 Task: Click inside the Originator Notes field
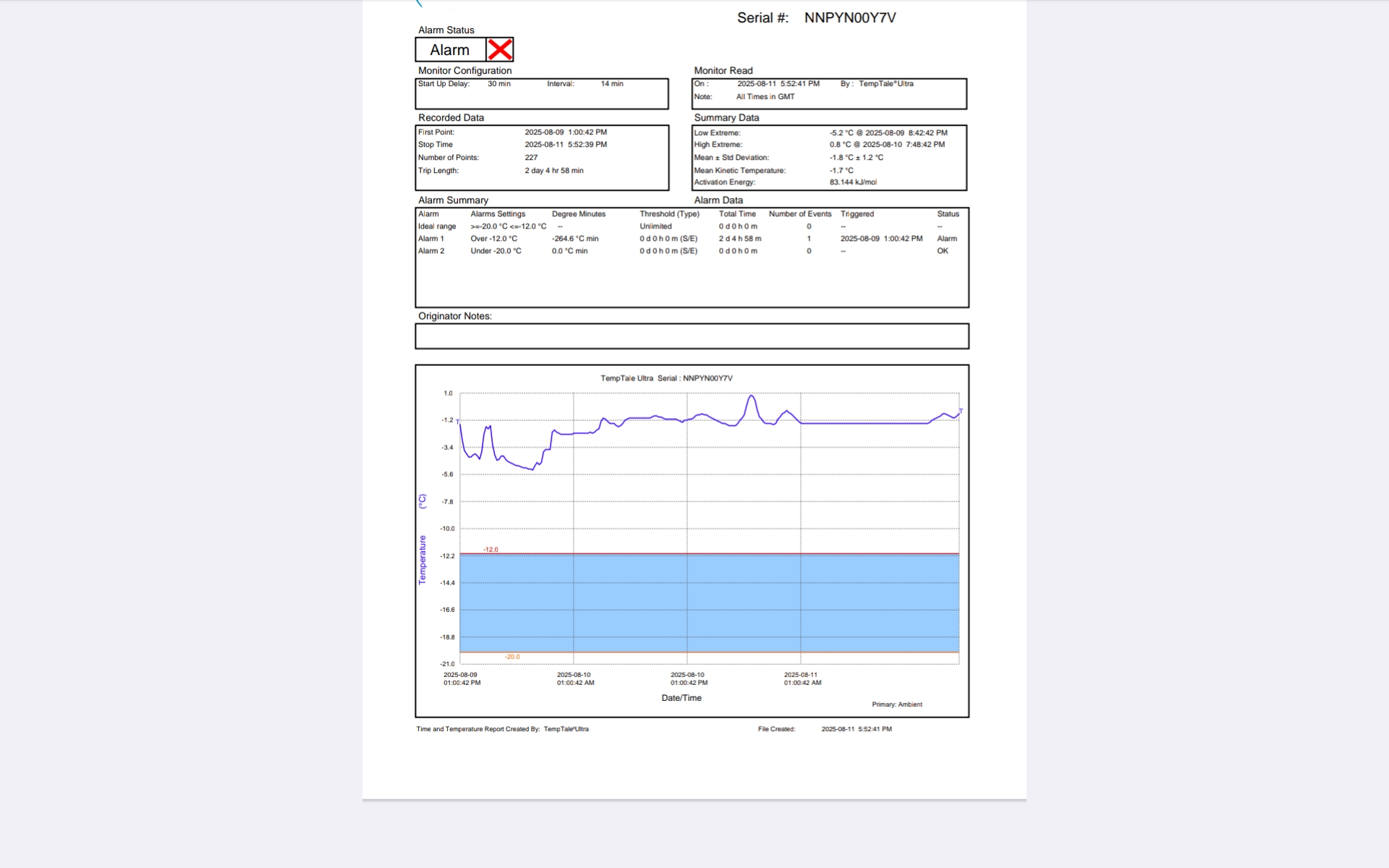coord(692,336)
